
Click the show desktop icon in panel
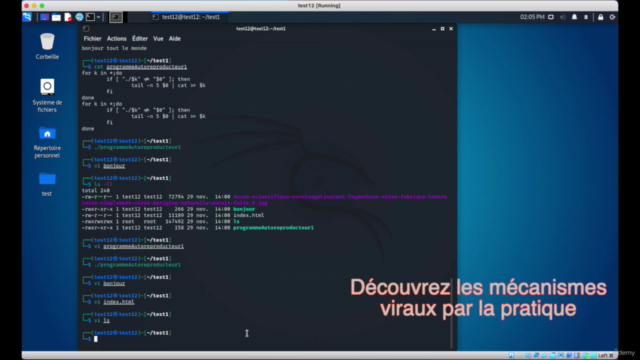click(x=44, y=17)
